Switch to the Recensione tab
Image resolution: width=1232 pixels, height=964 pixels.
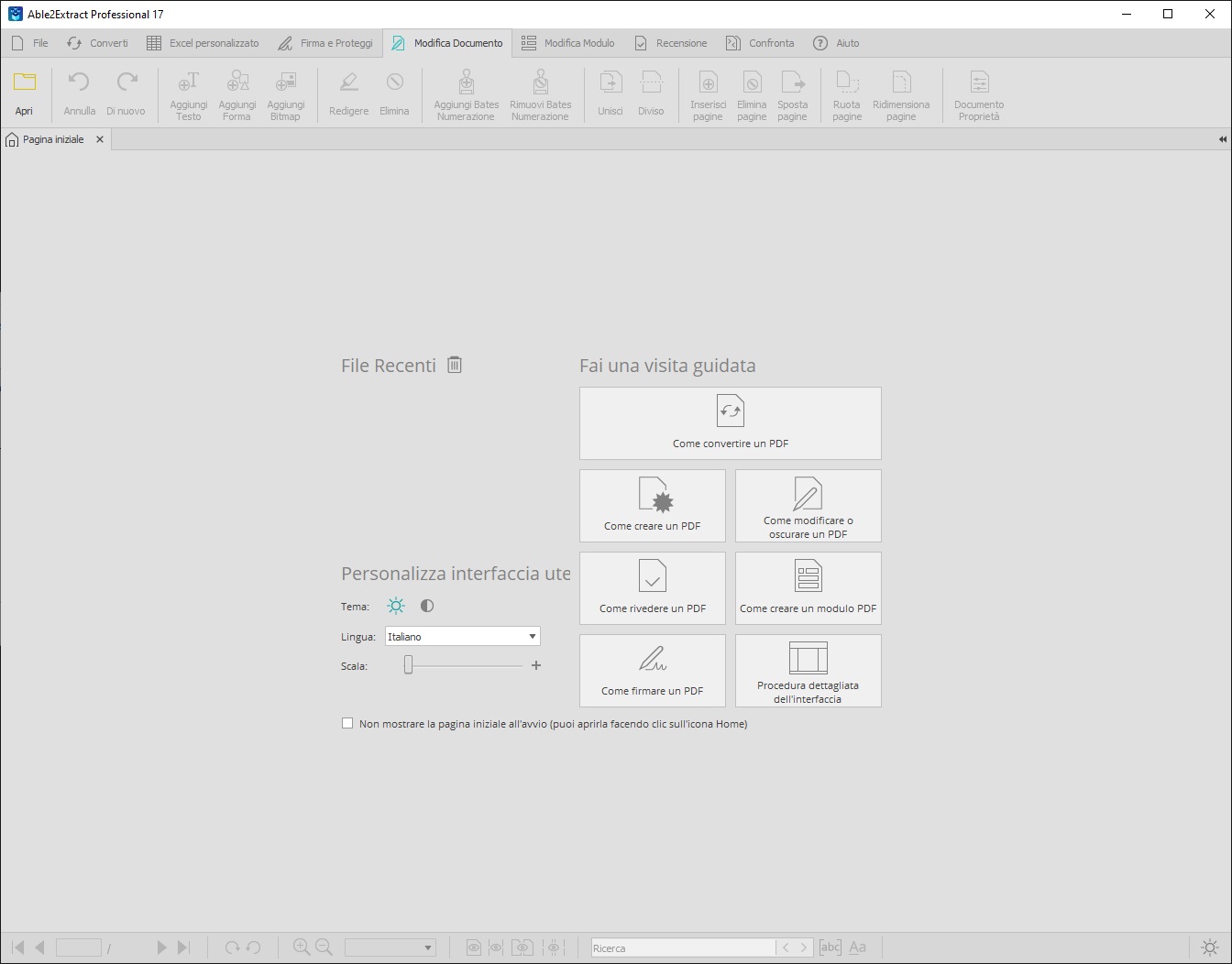click(x=671, y=43)
